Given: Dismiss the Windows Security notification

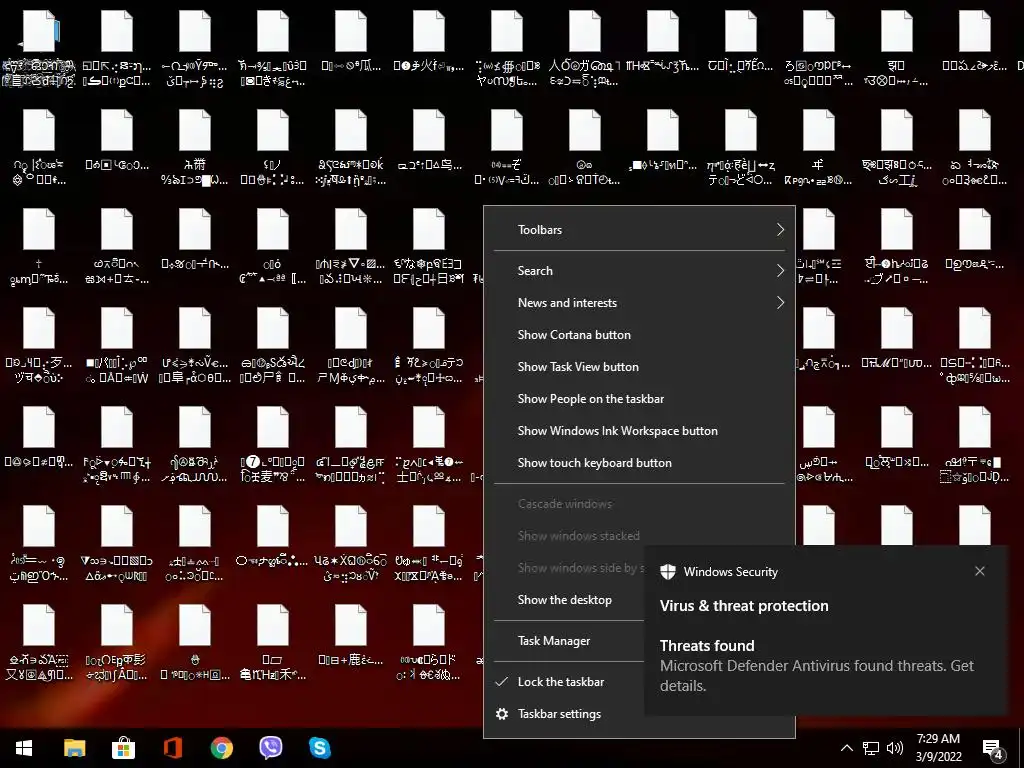Looking at the screenshot, I should (980, 571).
